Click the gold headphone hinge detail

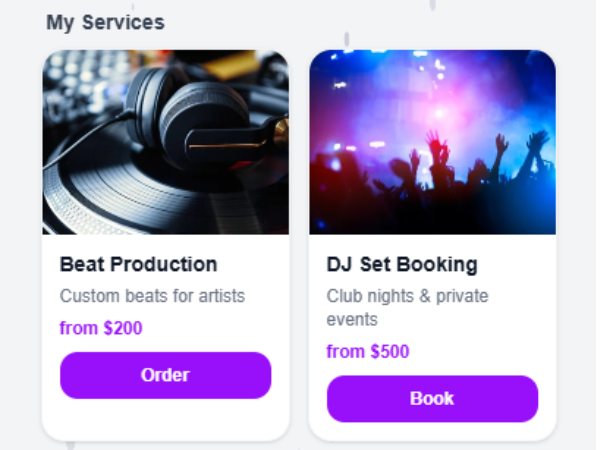(x=281, y=132)
